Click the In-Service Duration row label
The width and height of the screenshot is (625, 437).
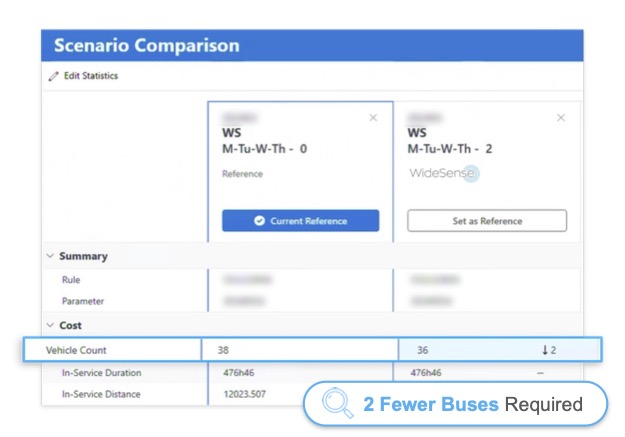(x=101, y=373)
